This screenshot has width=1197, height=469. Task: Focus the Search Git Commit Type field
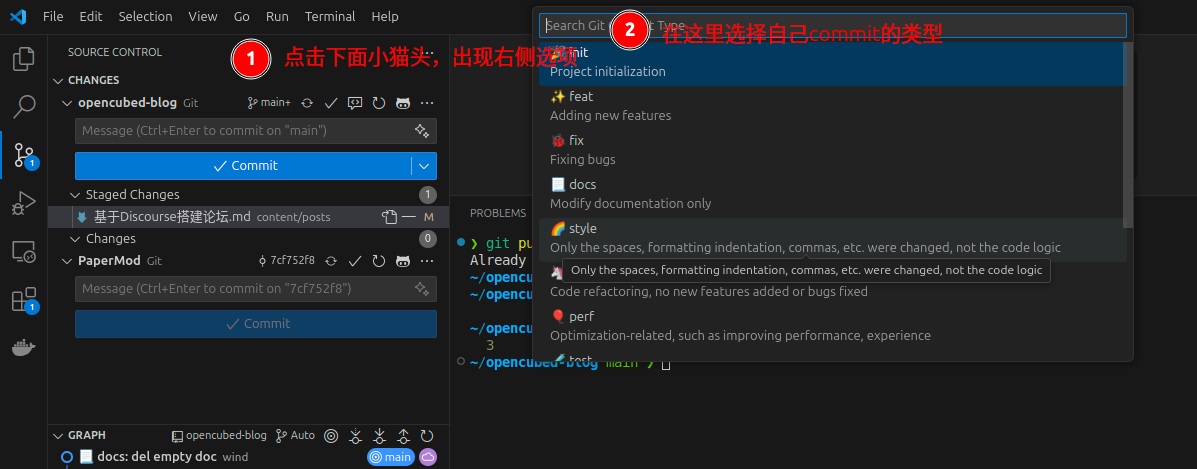tap(832, 26)
